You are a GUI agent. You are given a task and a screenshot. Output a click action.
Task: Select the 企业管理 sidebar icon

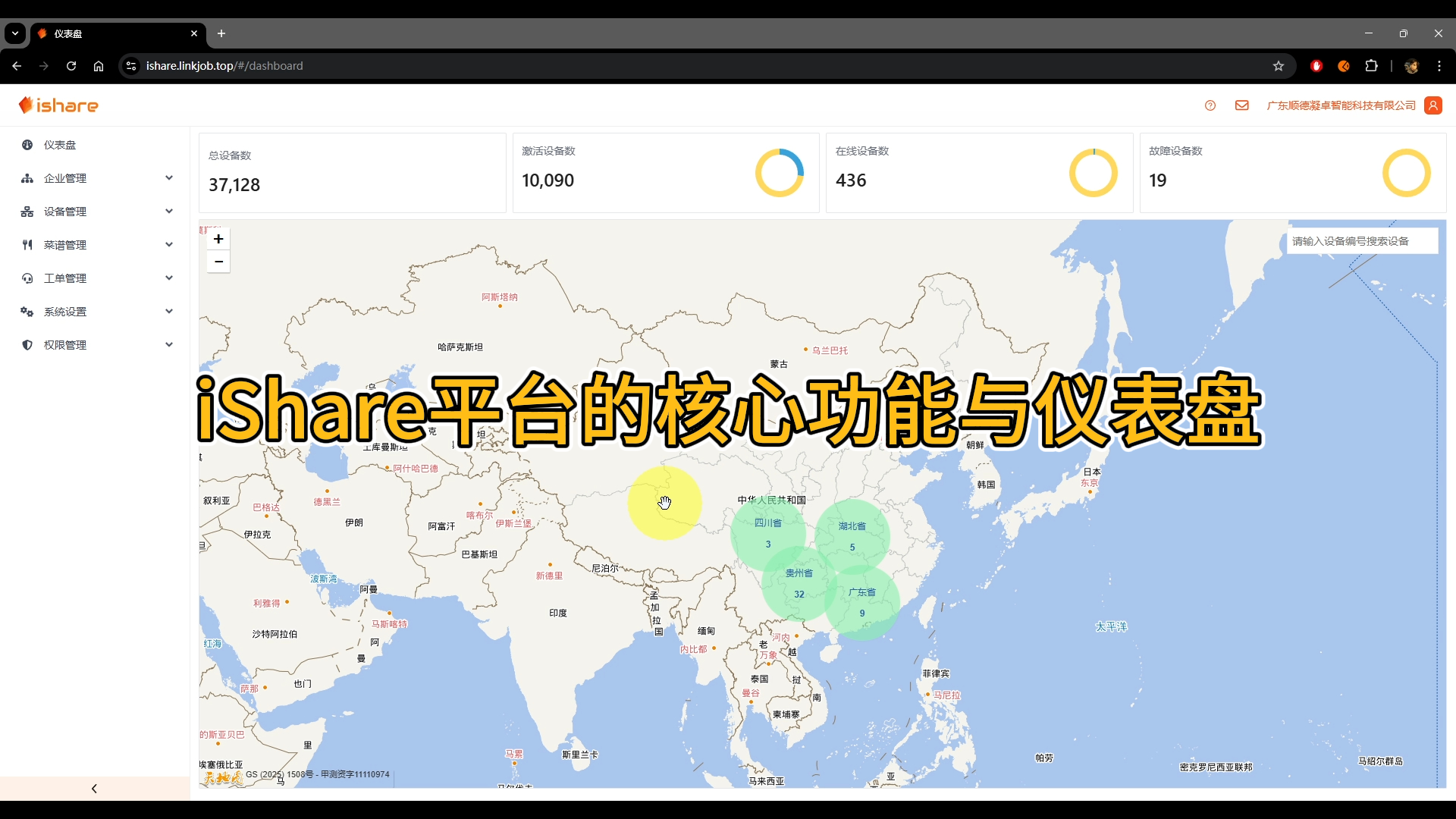pos(27,177)
